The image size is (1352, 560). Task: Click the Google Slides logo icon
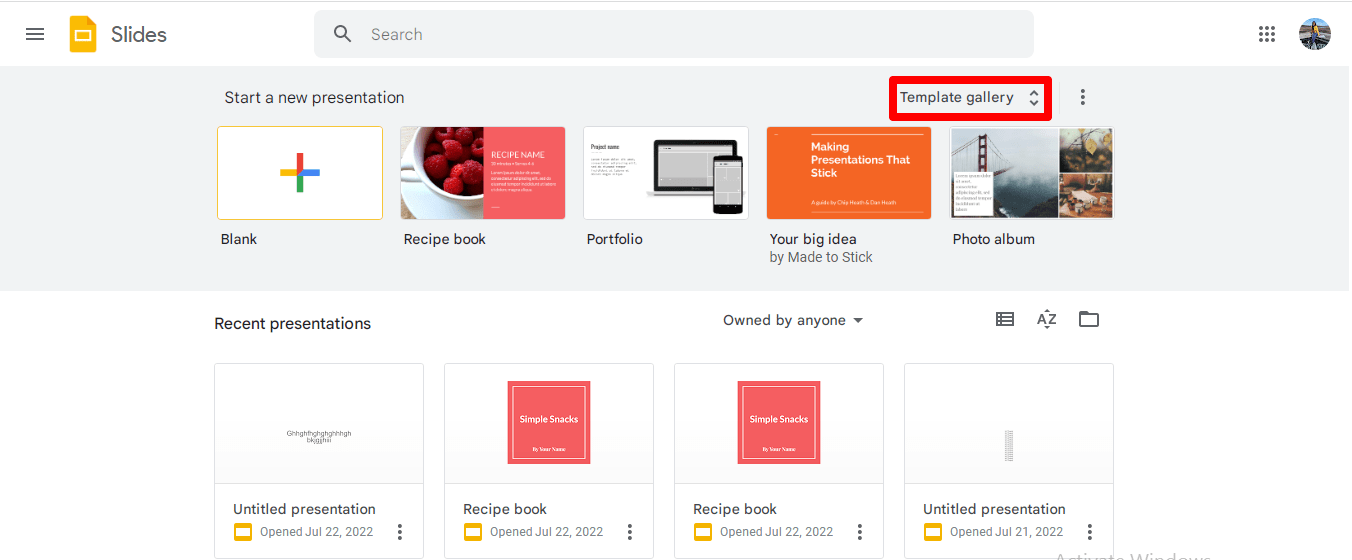pos(83,34)
